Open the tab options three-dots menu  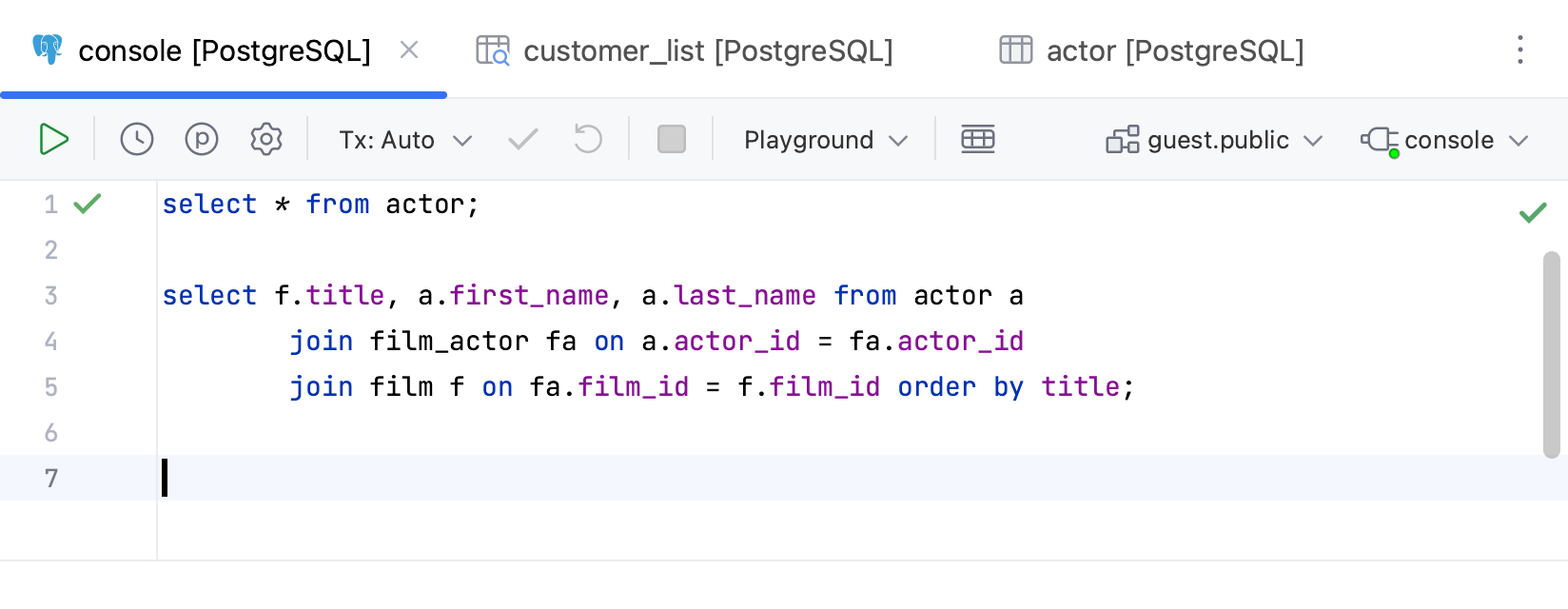click(1520, 49)
